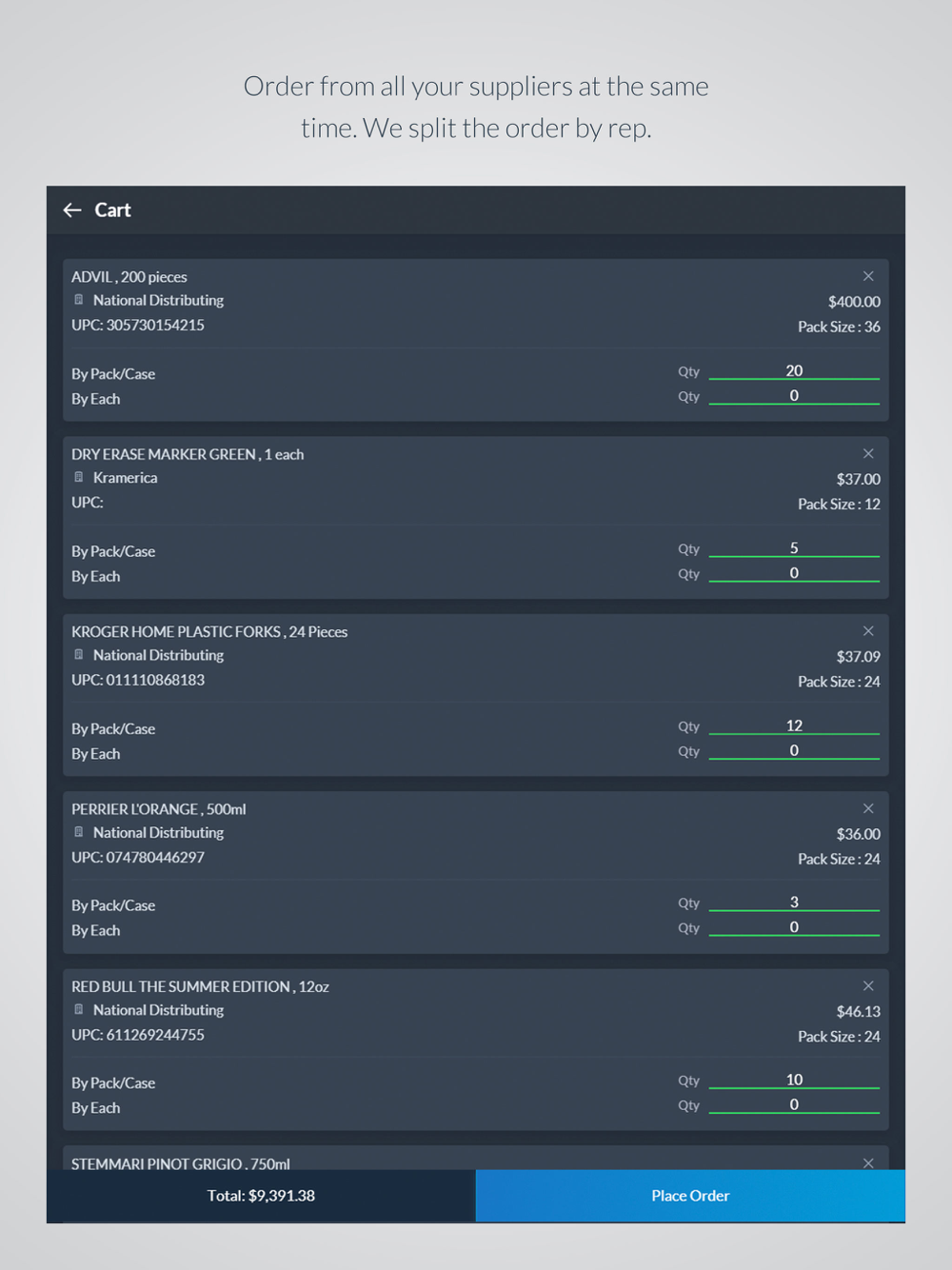Edit PERRIER L'ORANGE Pack/Case quantity
This screenshot has height=1270, width=952.
(794, 903)
